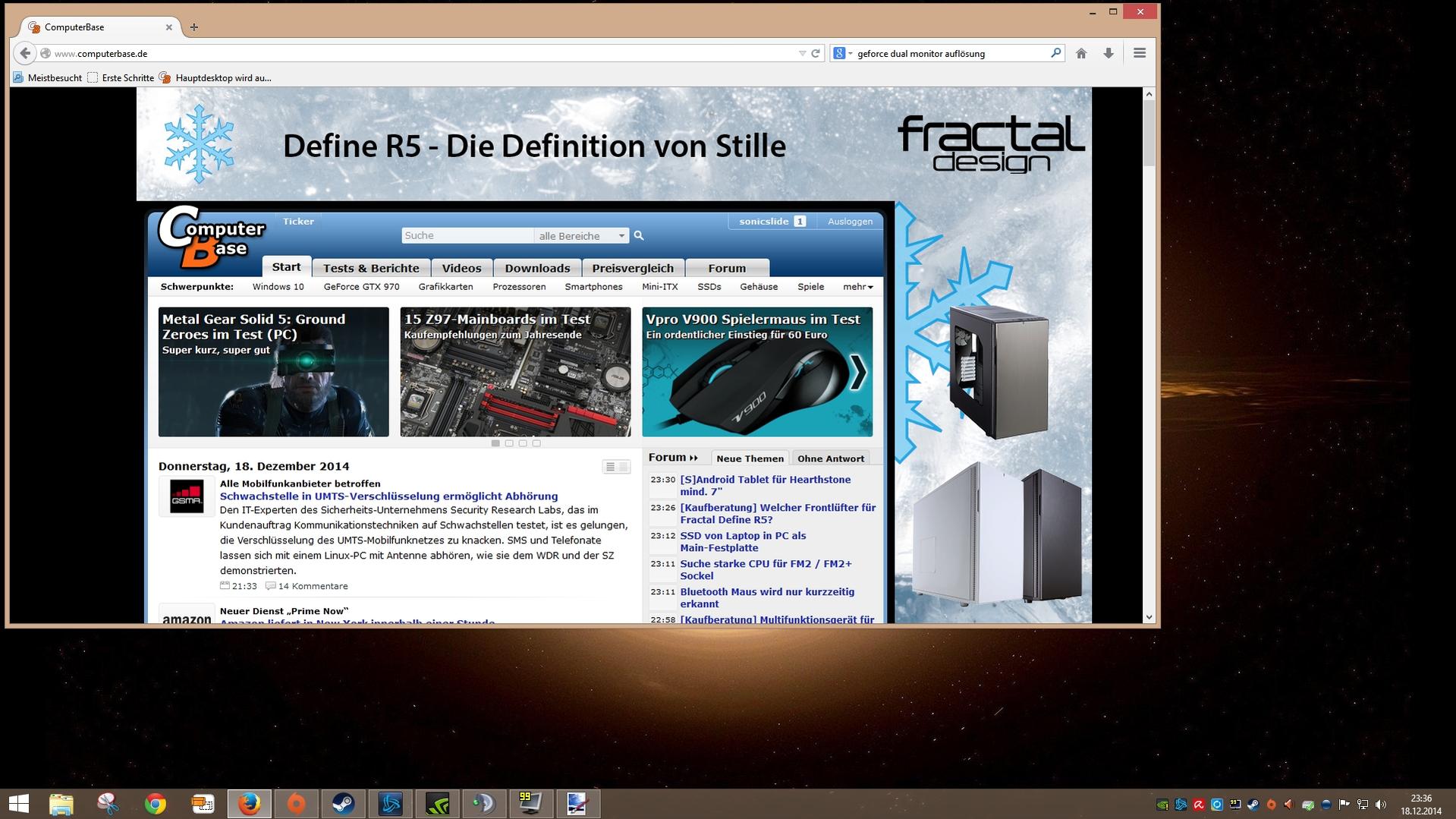This screenshot has height=819, width=1456.
Task: Open '14 Kommentare' on the UMTS article
Action: point(313,586)
